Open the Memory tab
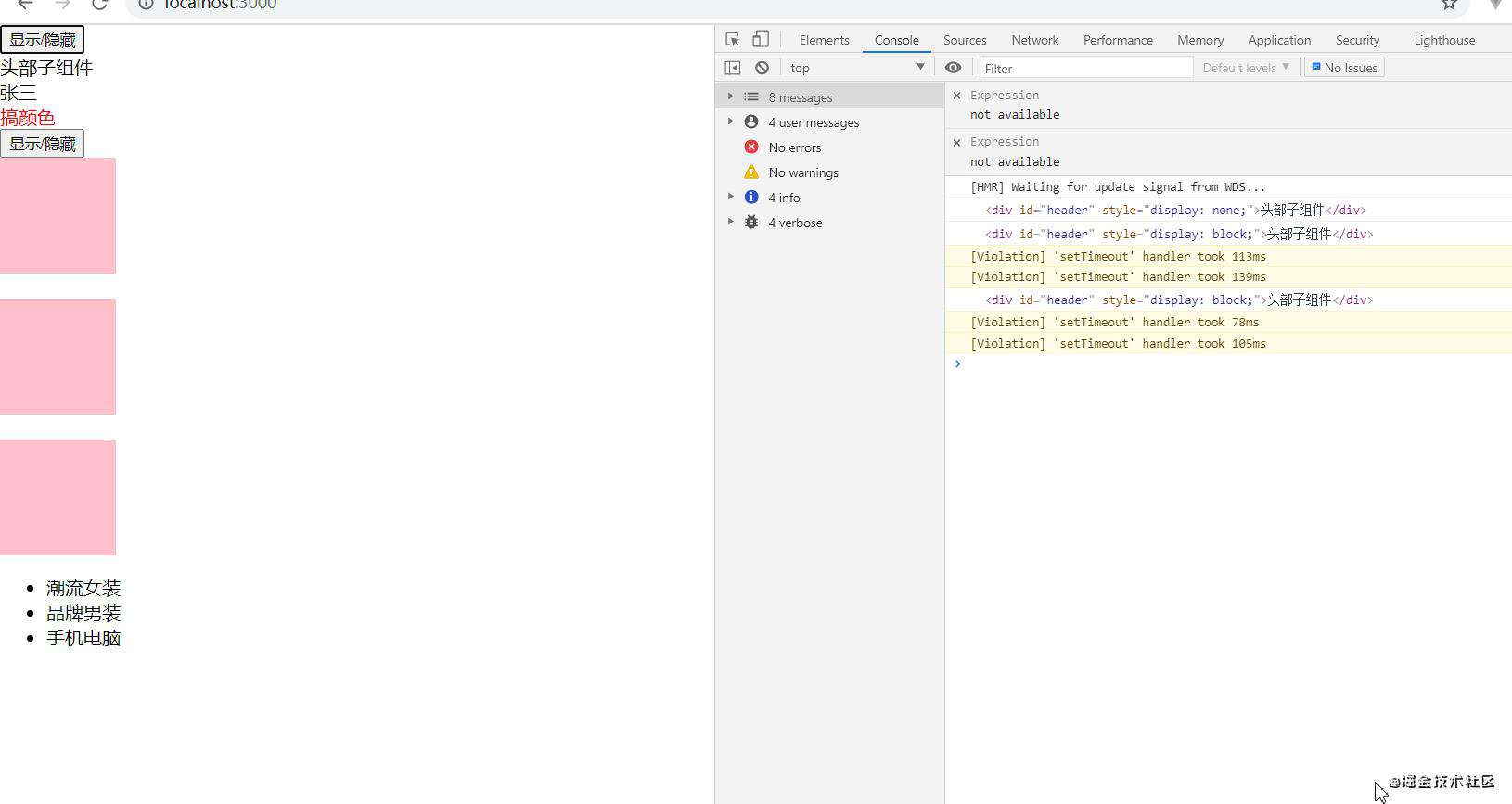This screenshot has height=804, width=1512. point(1200,40)
